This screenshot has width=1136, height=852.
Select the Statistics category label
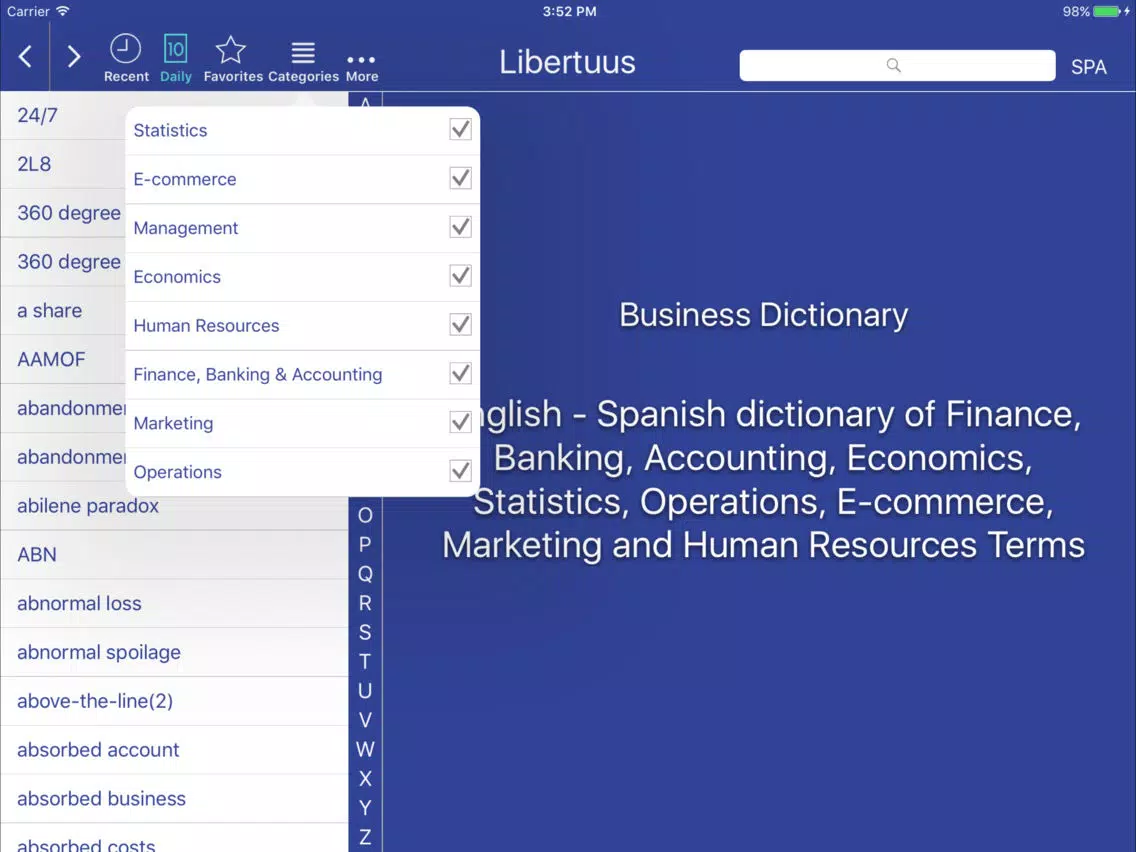(170, 130)
